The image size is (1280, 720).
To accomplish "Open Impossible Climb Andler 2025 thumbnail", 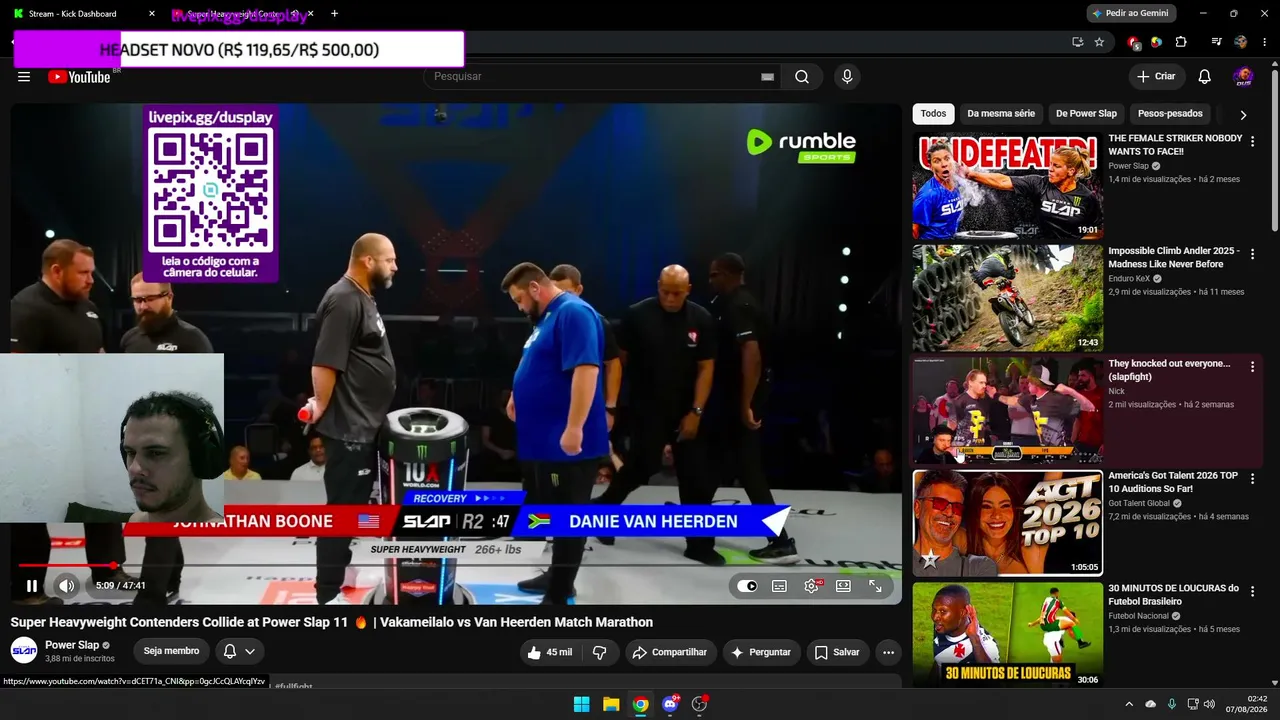I will (x=1007, y=298).
